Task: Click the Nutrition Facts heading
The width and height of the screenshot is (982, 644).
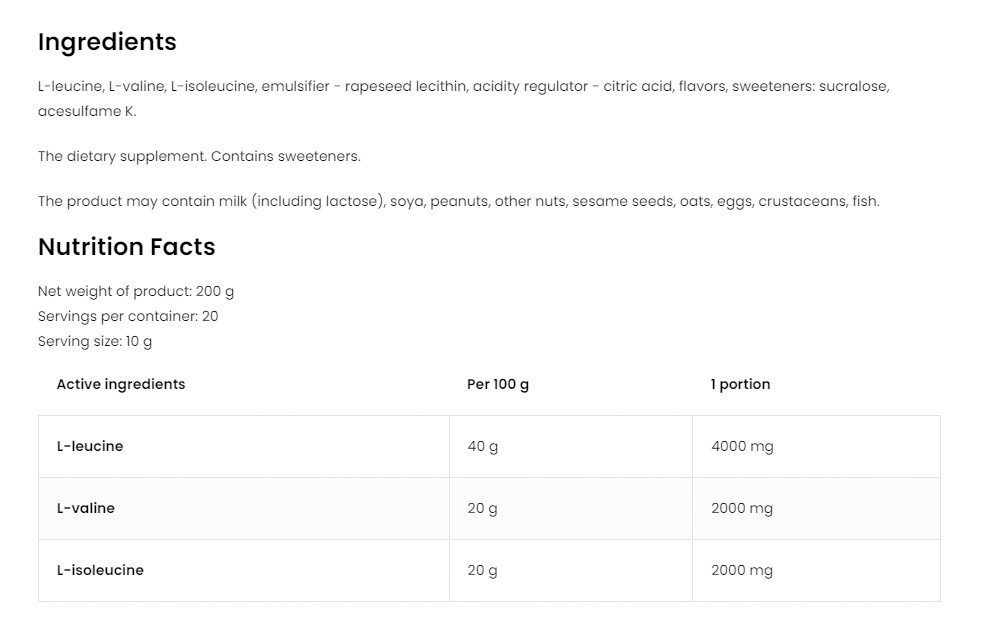Action: click(x=126, y=247)
